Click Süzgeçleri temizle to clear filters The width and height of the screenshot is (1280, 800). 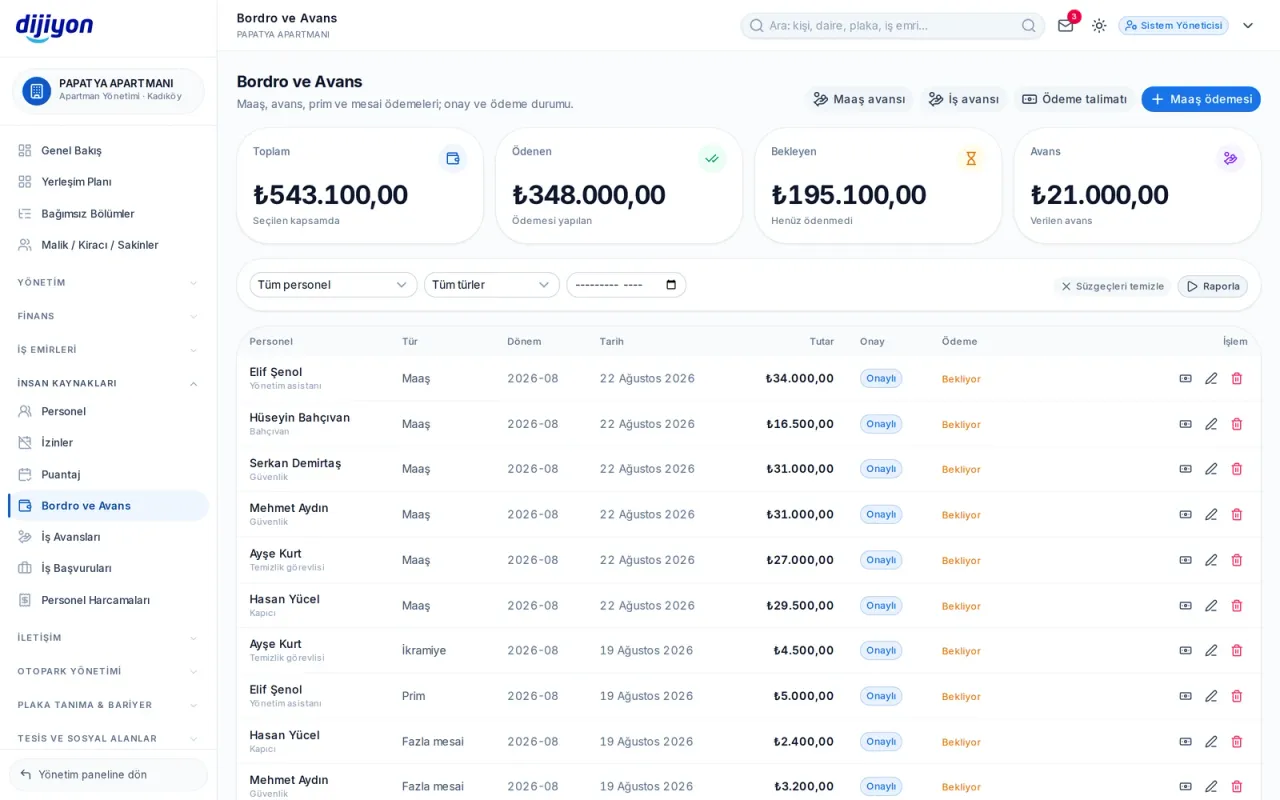click(1112, 286)
